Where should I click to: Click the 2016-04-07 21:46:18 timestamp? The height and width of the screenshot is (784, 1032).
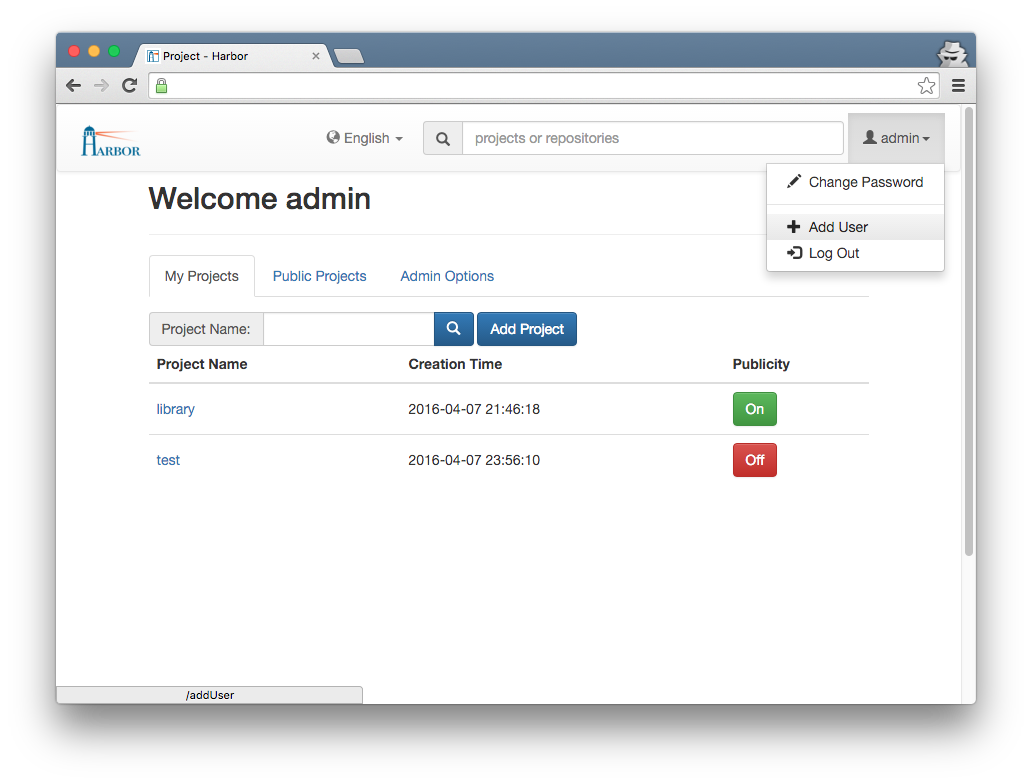tap(474, 409)
